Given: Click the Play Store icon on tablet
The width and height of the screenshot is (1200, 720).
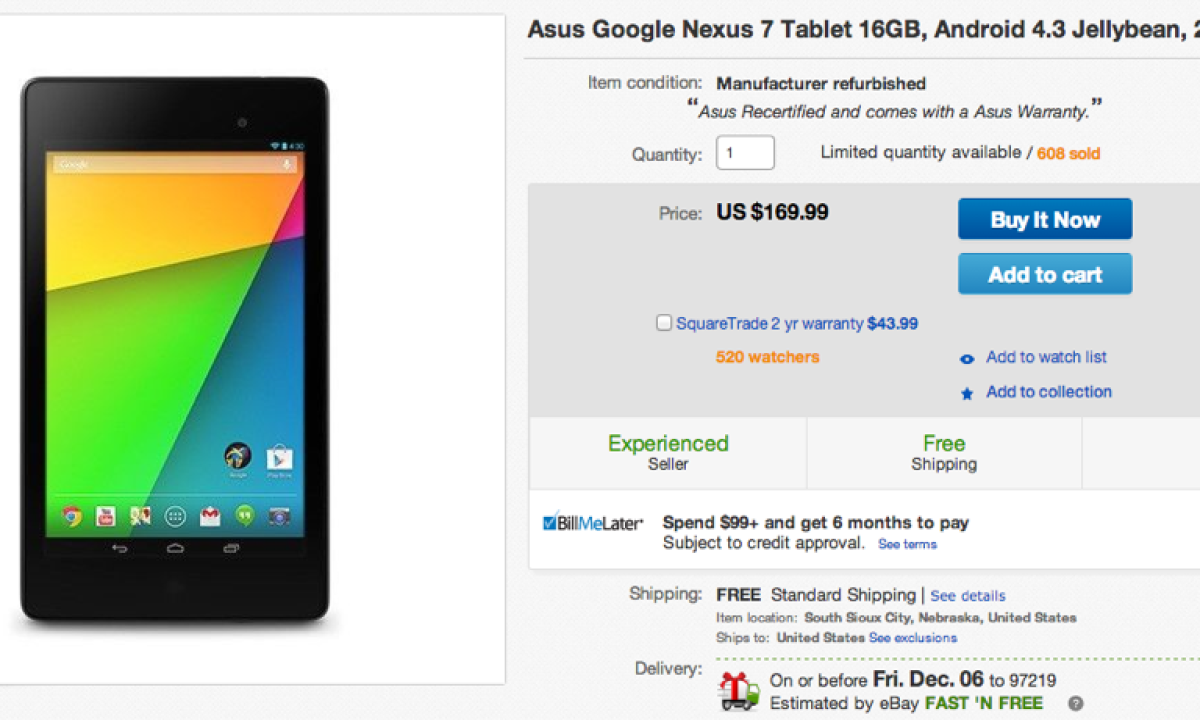Looking at the screenshot, I should [x=279, y=458].
